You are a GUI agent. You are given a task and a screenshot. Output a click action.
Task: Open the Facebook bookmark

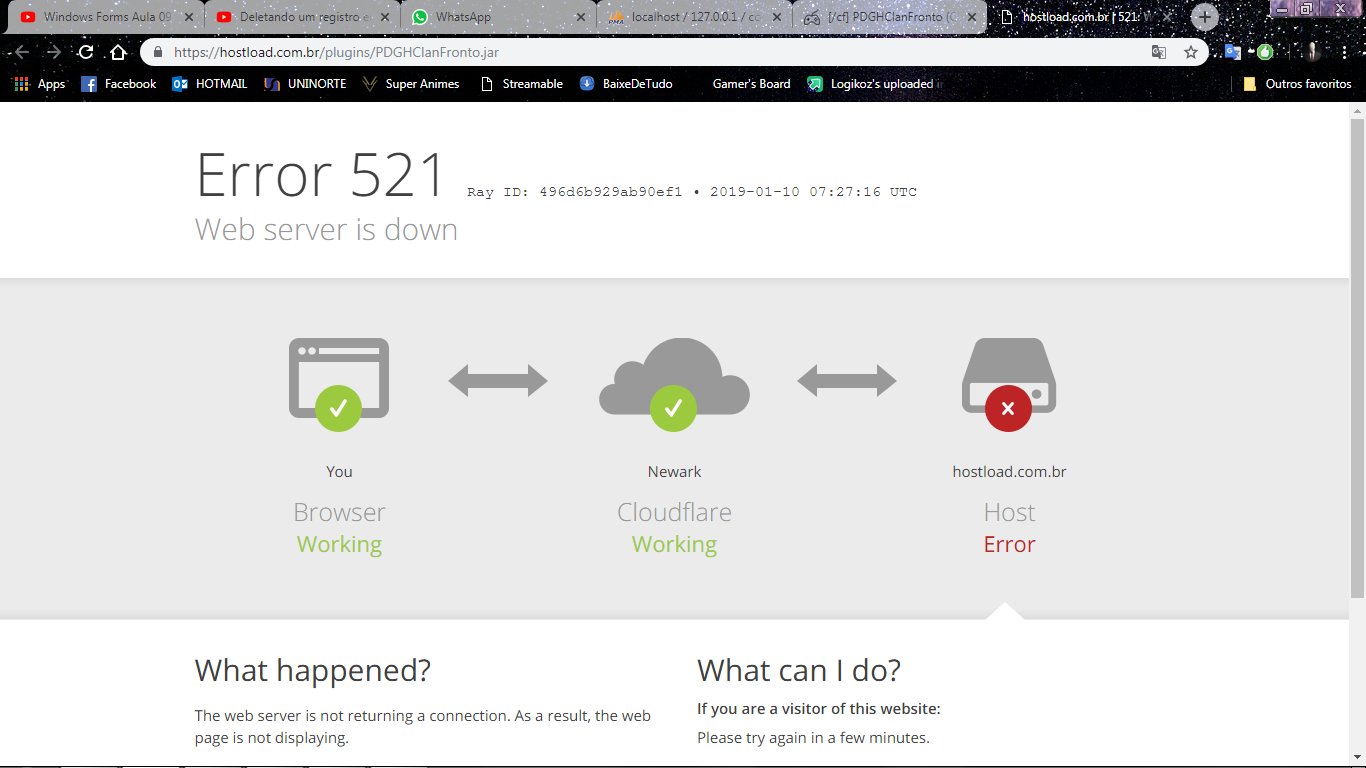pyautogui.click(x=119, y=84)
